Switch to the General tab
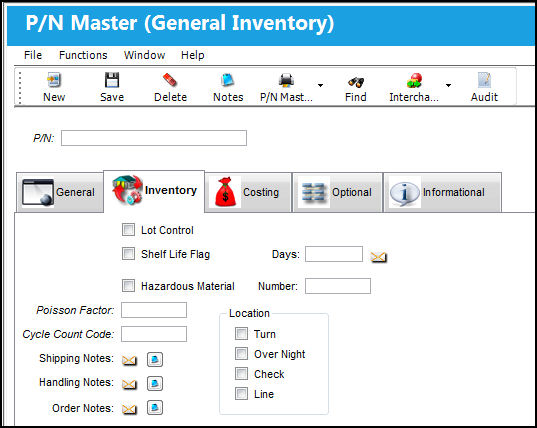The height and width of the screenshot is (428, 537). click(x=60, y=192)
